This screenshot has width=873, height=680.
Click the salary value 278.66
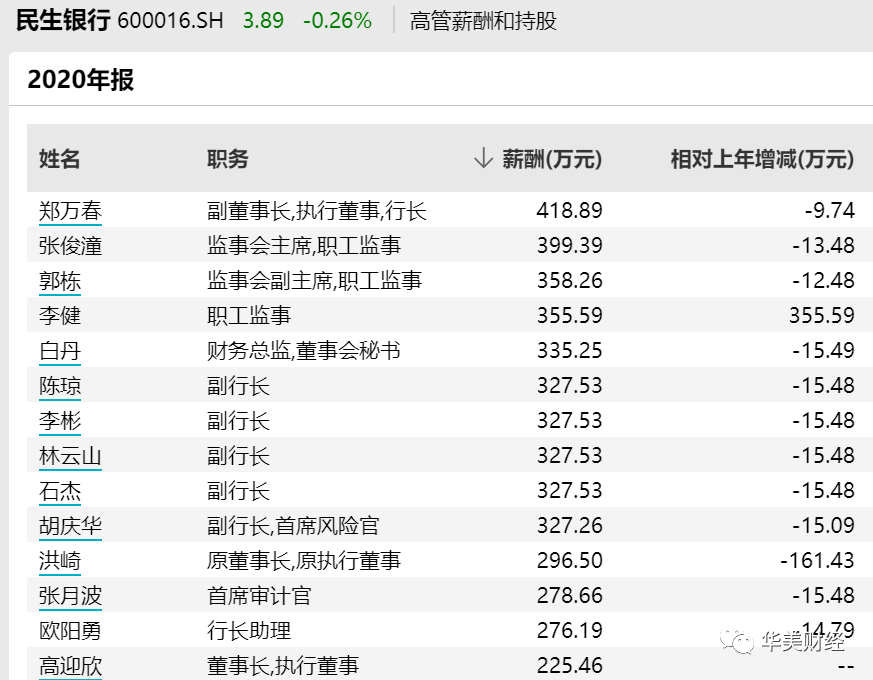click(x=570, y=596)
